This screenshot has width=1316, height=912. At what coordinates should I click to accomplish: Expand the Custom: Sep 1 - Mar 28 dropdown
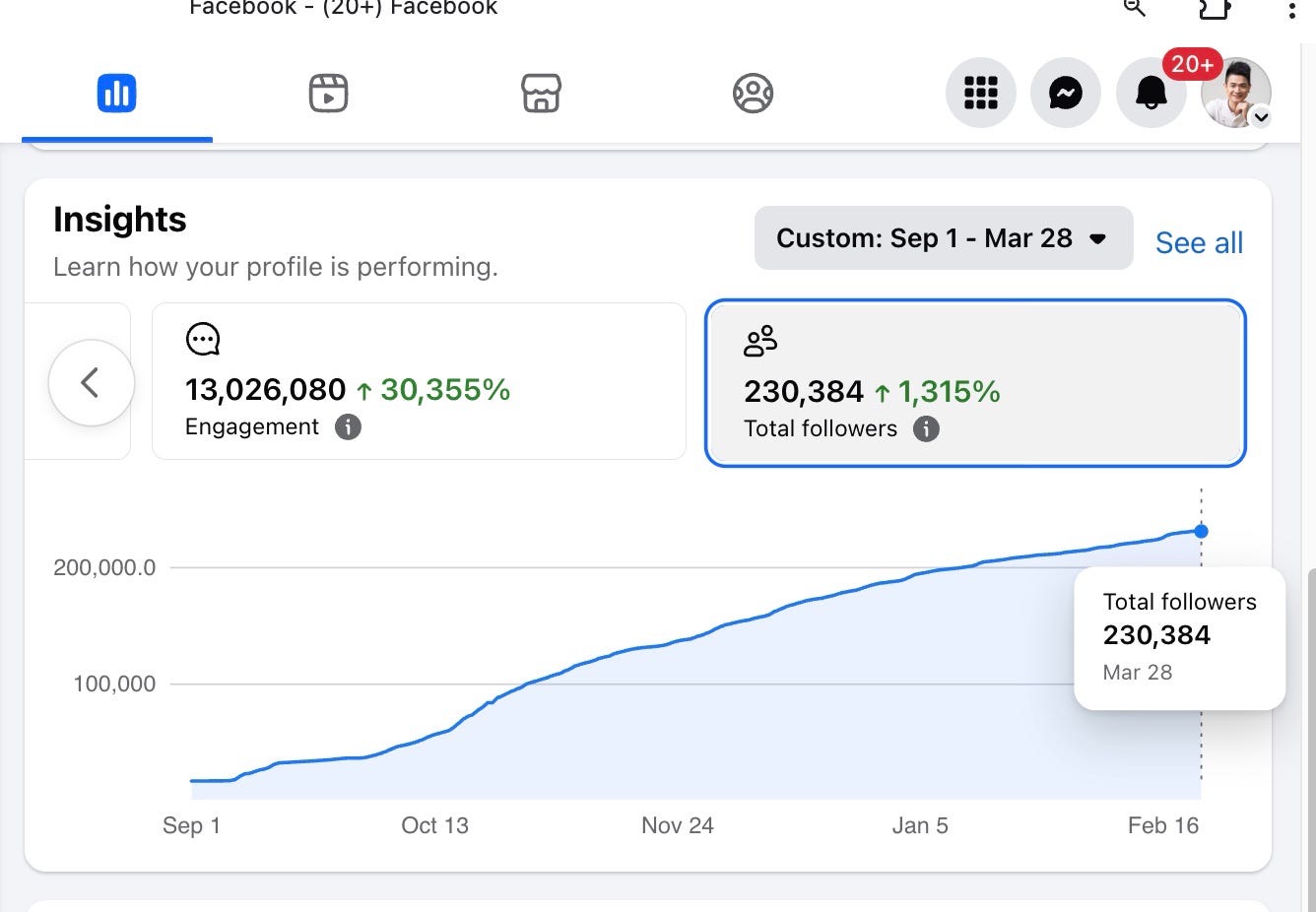(x=944, y=238)
